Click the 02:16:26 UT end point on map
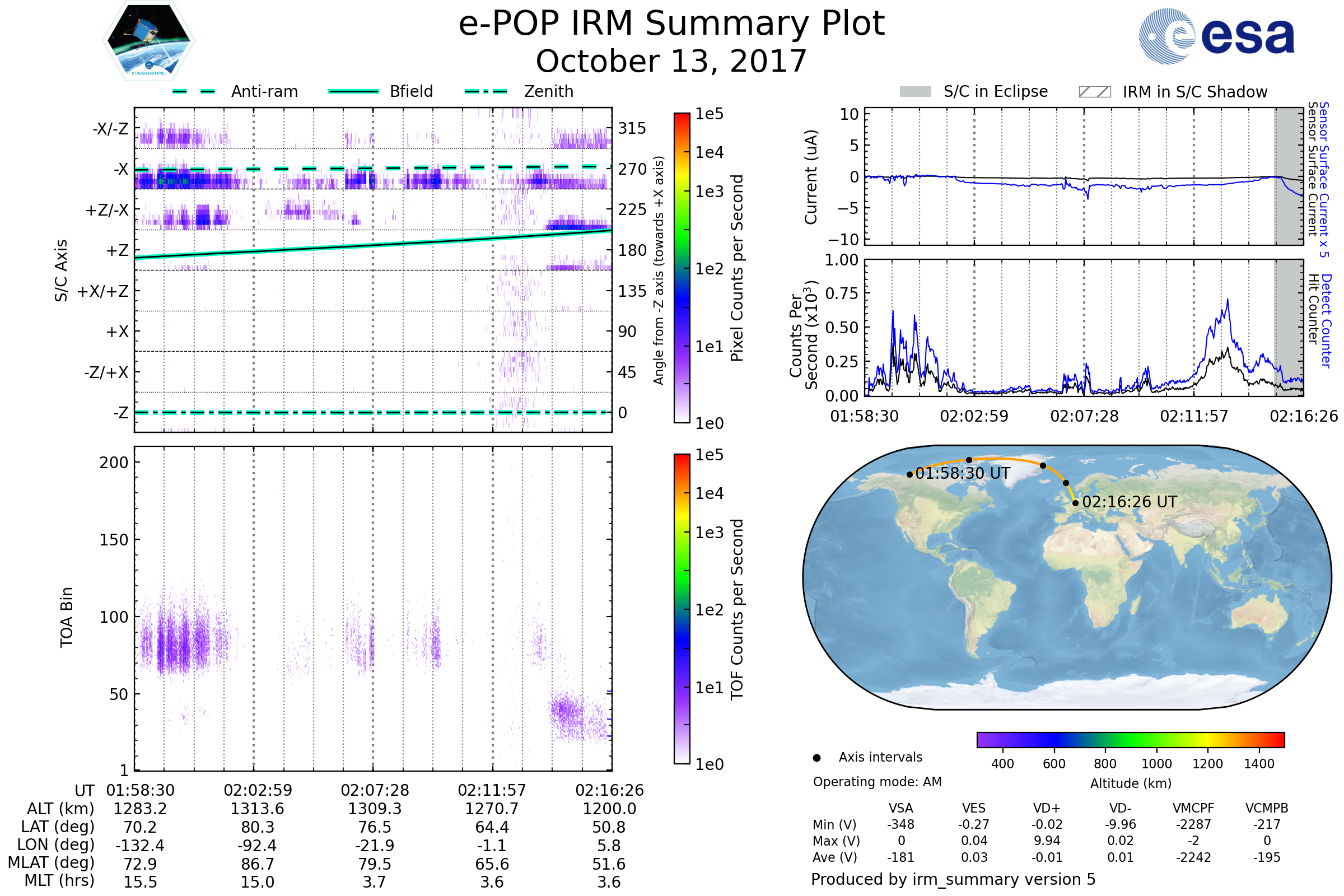The width and height of the screenshot is (1344, 896). [1075, 503]
